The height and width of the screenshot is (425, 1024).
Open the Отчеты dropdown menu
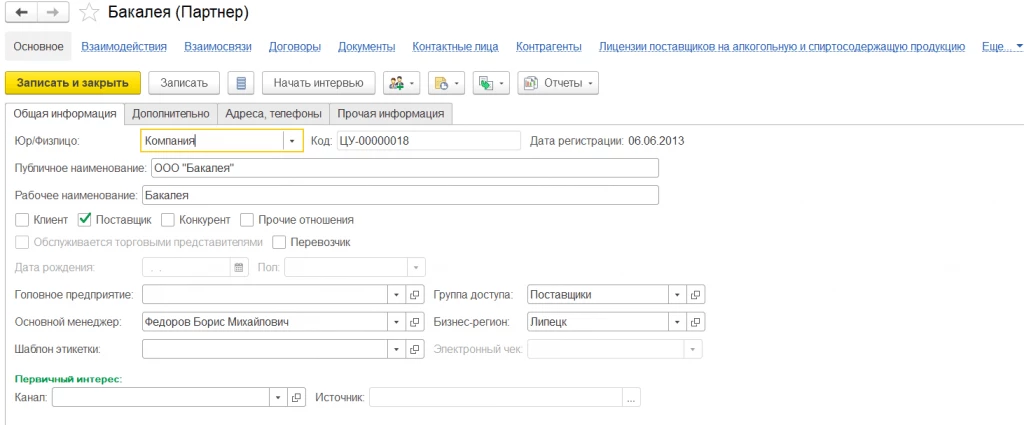(x=558, y=83)
